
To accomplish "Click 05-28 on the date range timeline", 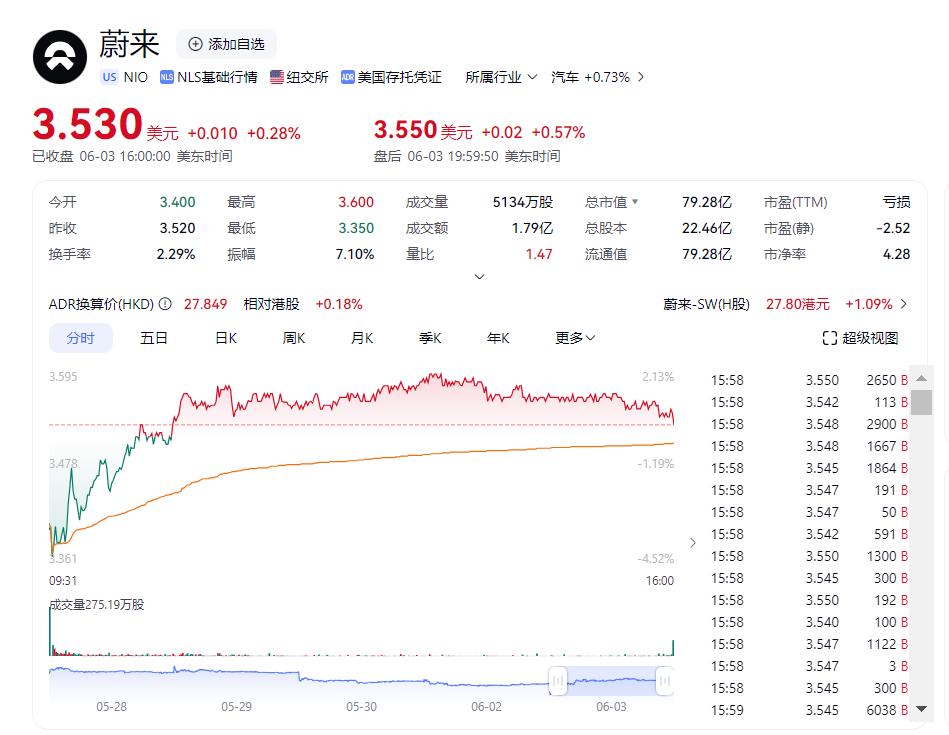I will (111, 707).
